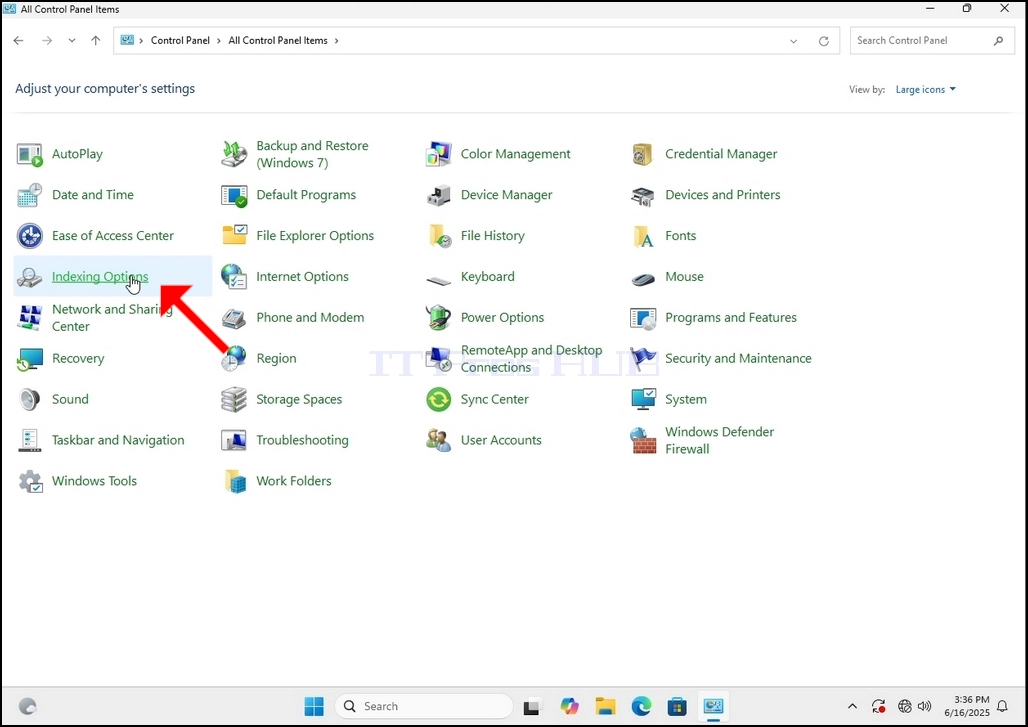
Task: Open the AutoPlay icon
Action: [30, 154]
